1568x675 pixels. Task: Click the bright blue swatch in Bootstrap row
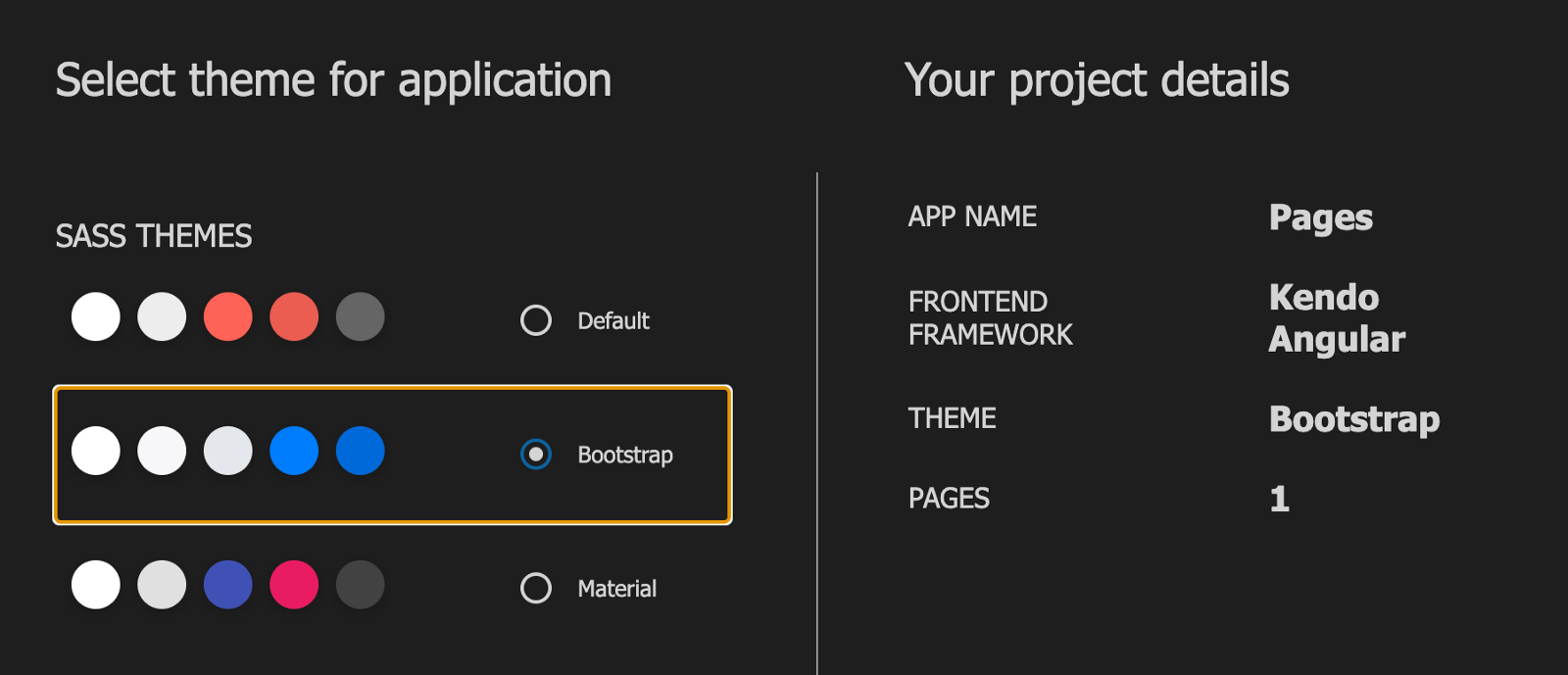[x=294, y=451]
